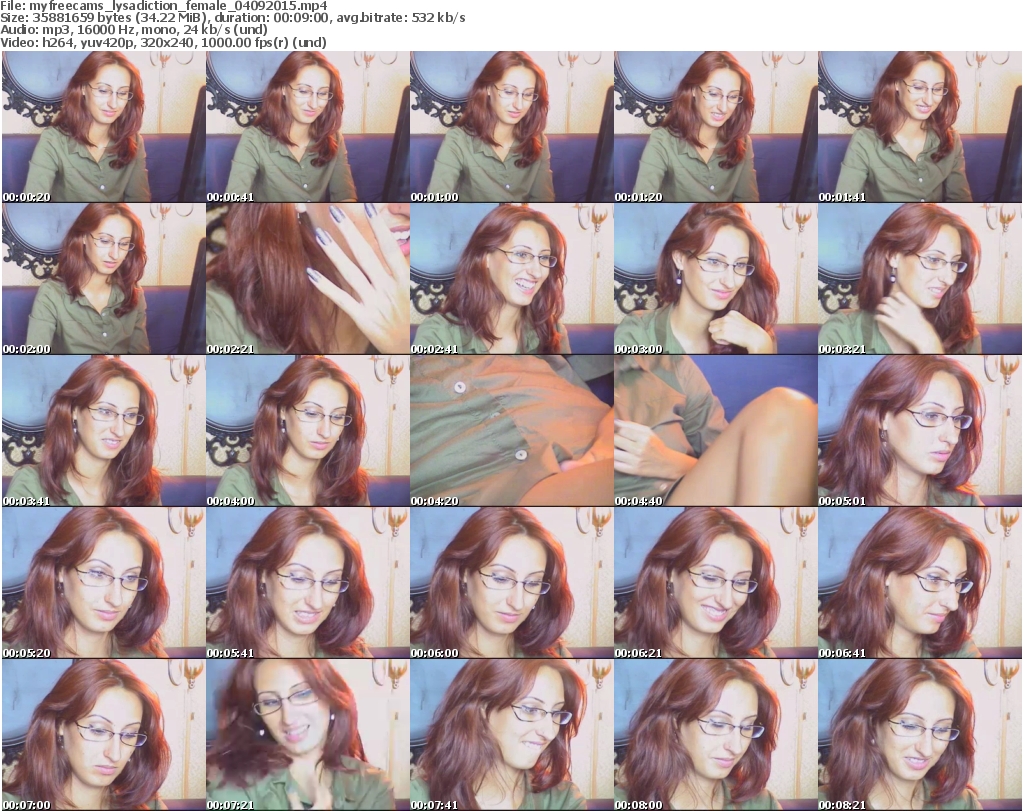
Task: Choose the frame at 00:02:00
Action: (103, 279)
